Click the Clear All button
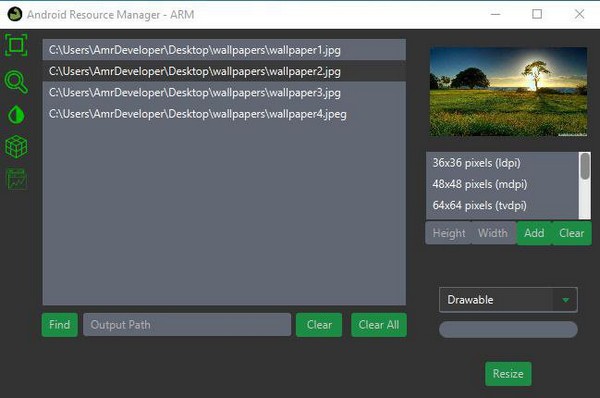The width and height of the screenshot is (600, 398). pyautogui.click(x=379, y=325)
